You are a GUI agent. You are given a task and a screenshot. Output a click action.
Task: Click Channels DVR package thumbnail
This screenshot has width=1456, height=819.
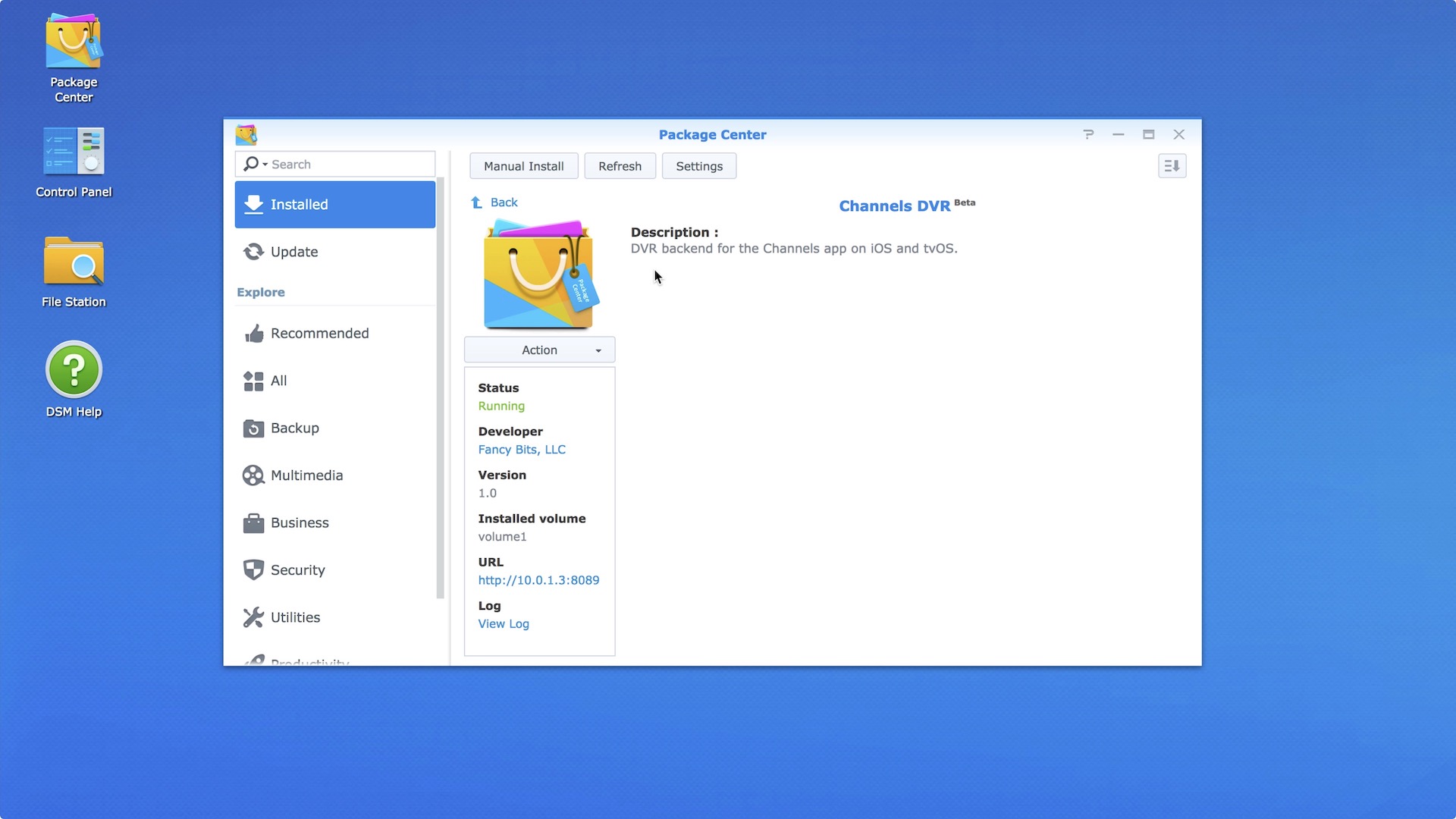[x=539, y=275]
